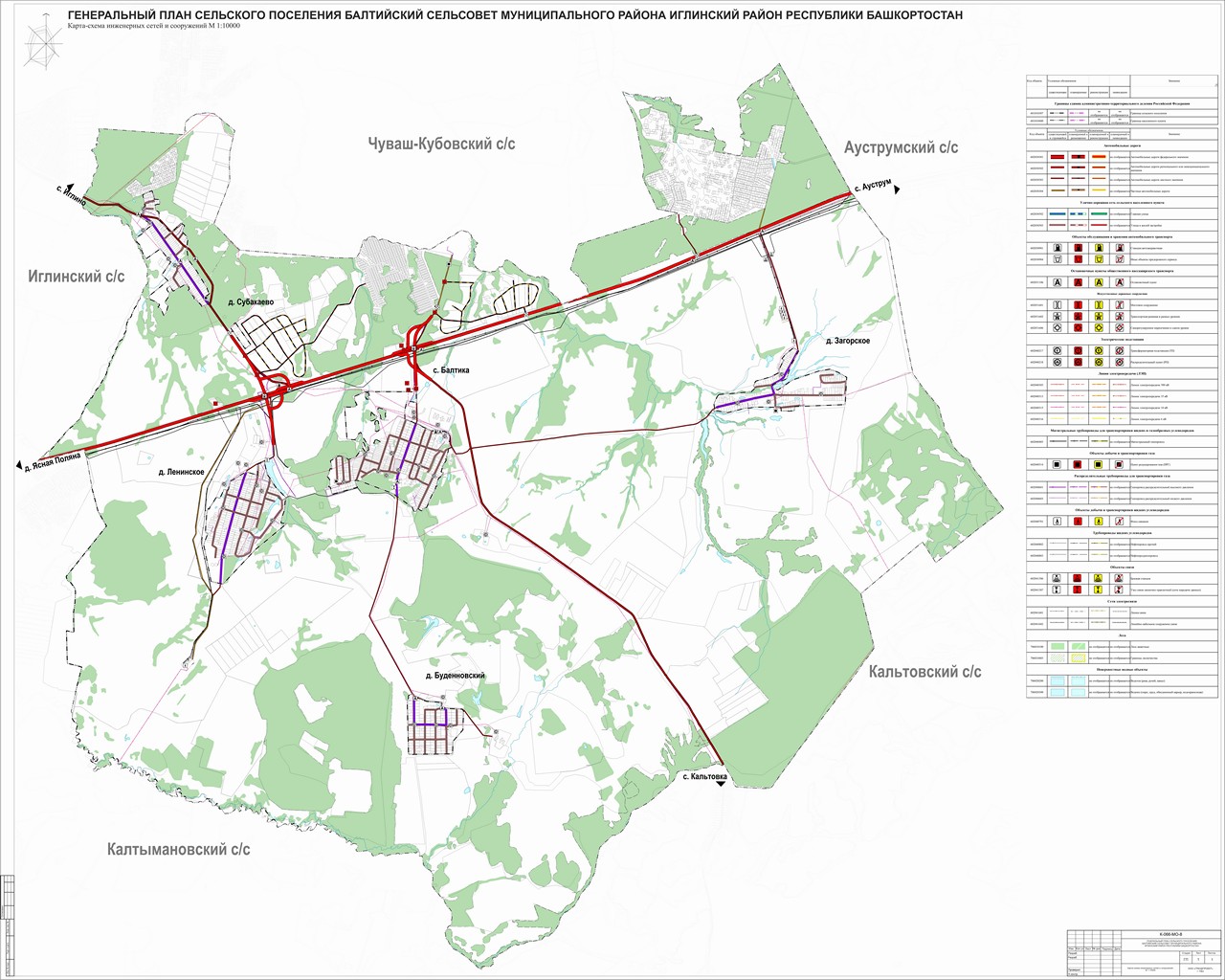Image resolution: width=1225 pixels, height=980 pixels.
Task: Click the white bridge structure legend icon
Action: point(1057,304)
